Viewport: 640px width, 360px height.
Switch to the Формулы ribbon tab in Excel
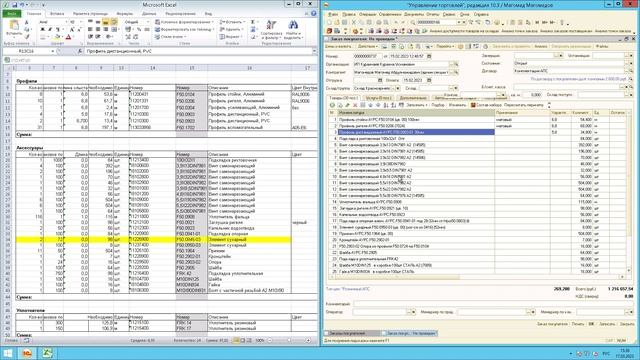(124, 14)
